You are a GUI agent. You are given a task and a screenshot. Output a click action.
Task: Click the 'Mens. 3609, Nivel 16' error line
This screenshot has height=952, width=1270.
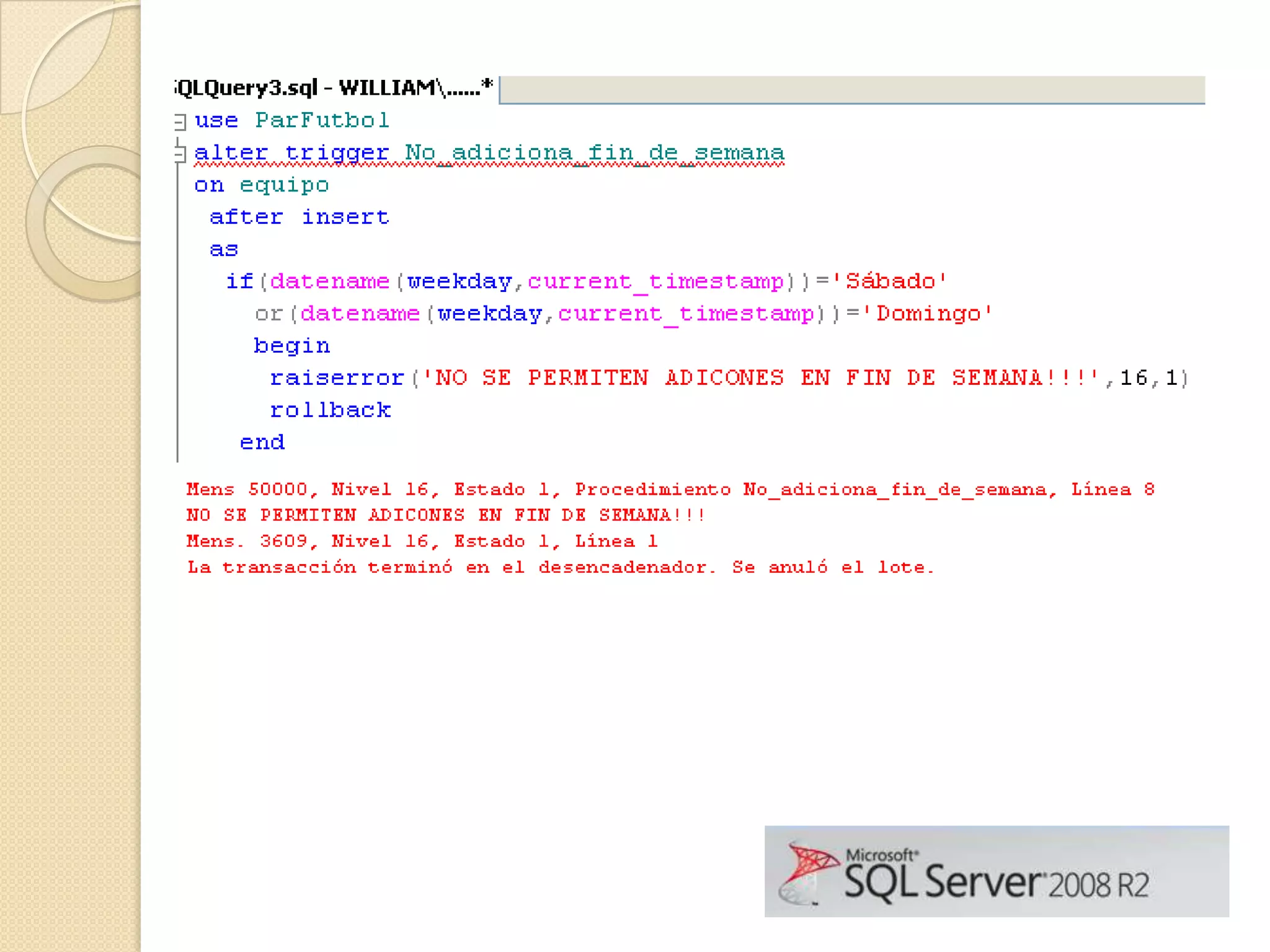pyautogui.click(x=422, y=541)
